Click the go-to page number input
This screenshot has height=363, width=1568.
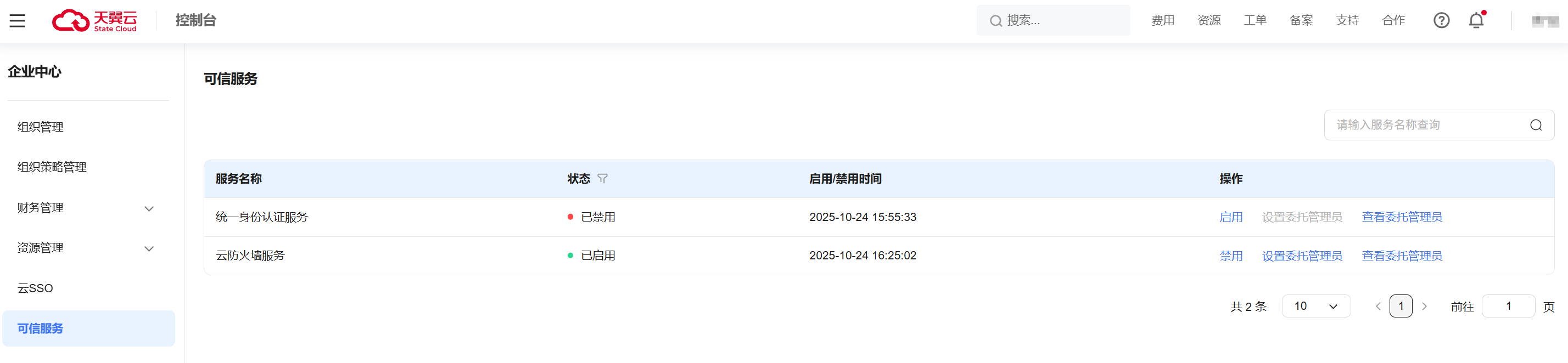1508,307
